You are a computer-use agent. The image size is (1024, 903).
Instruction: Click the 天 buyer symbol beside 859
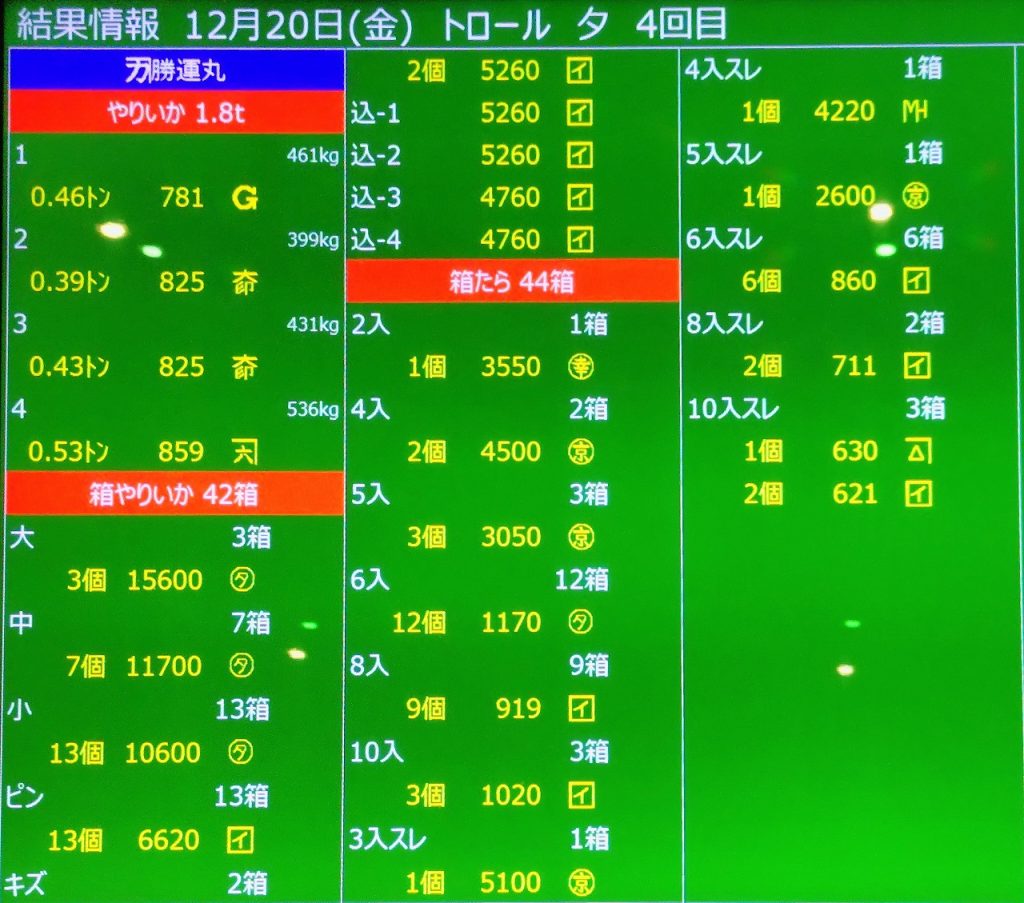(244, 452)
